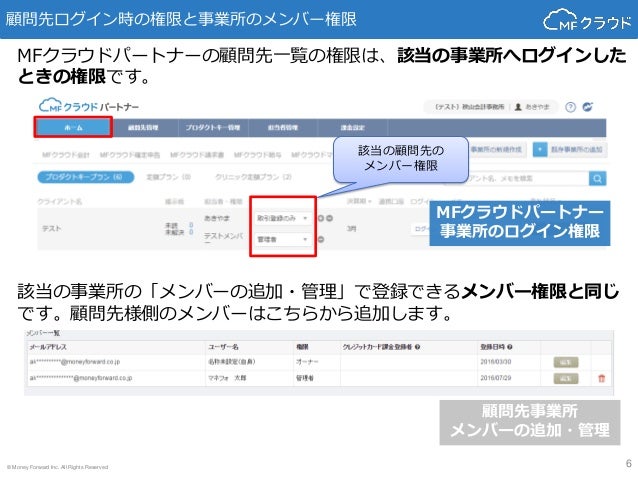Click the メールアドレス column header
This screenshot has height=479, width=638.
pos(48,347)
